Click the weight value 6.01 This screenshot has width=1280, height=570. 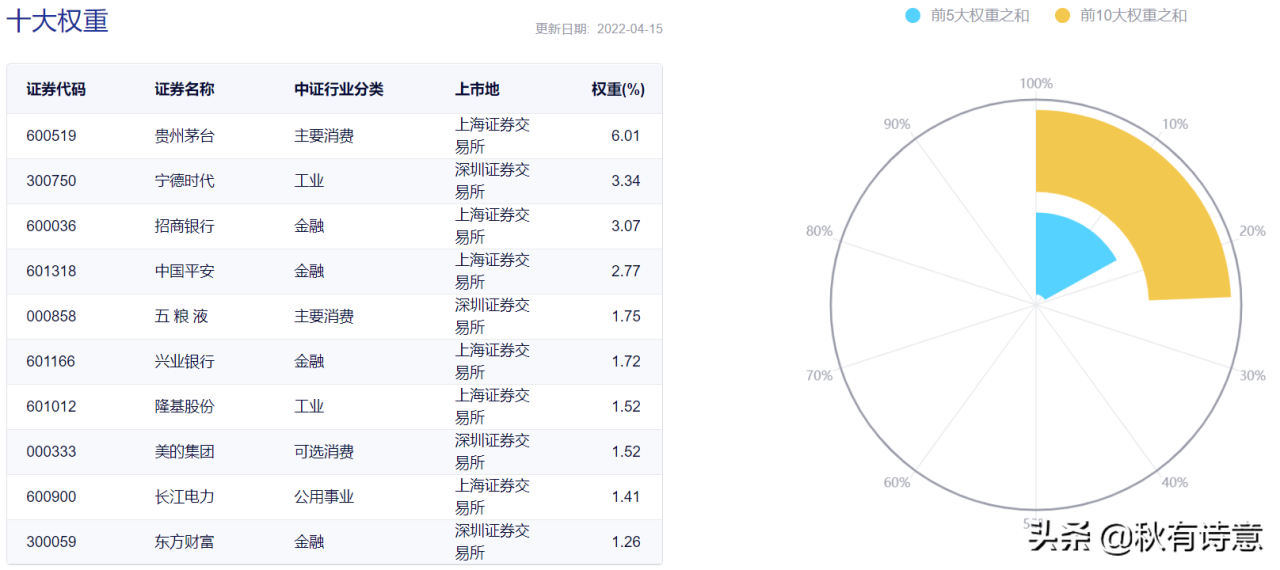tap(626, 136)
